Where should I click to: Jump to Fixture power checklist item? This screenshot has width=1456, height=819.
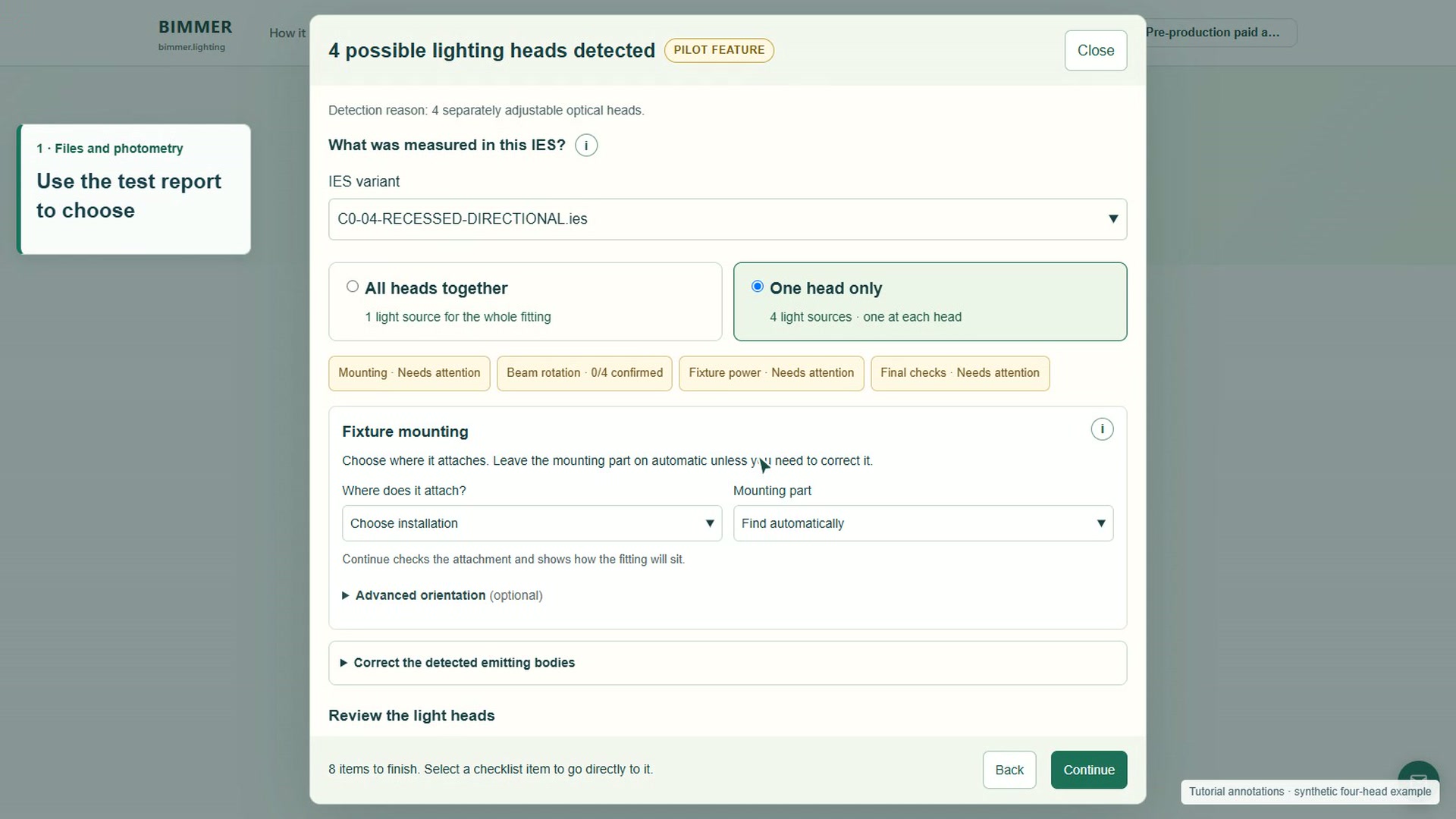tap(771, 373)
